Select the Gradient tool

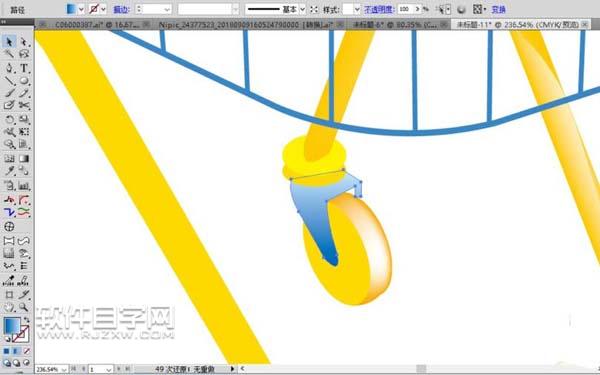24,158
